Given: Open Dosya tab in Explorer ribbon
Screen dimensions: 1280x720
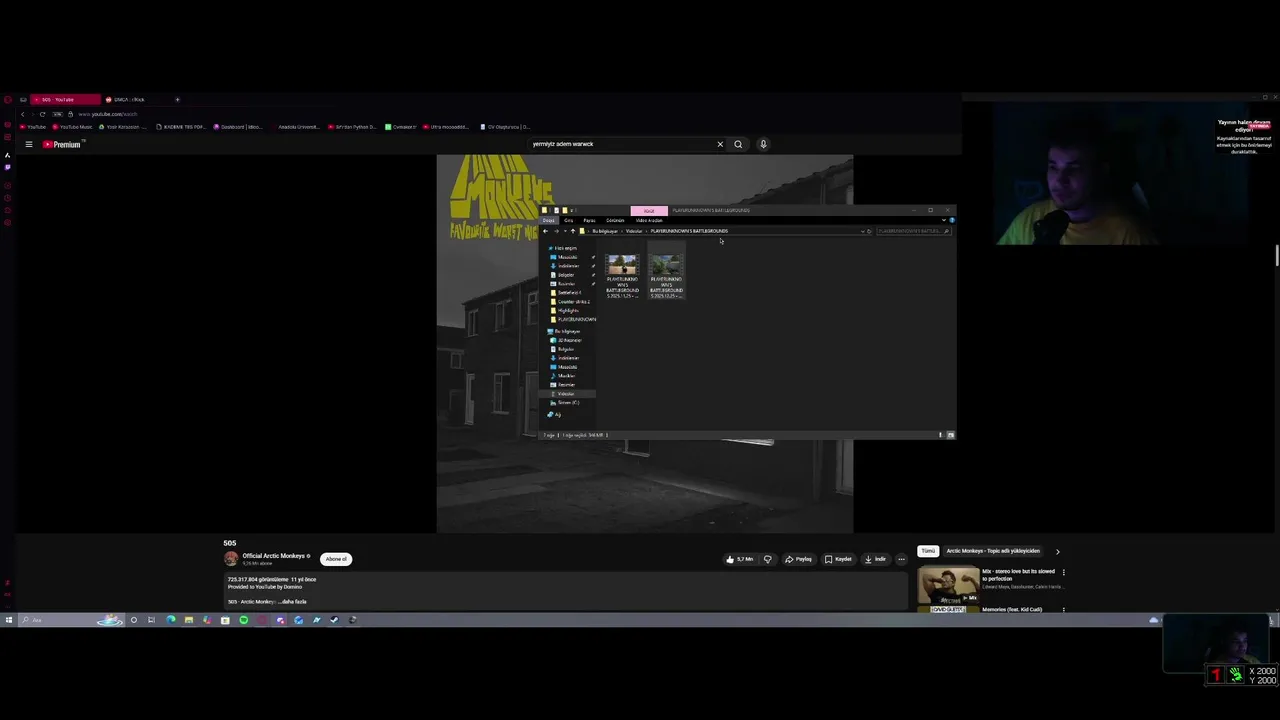Looking at the screenshot, I should tap(549, 220).
